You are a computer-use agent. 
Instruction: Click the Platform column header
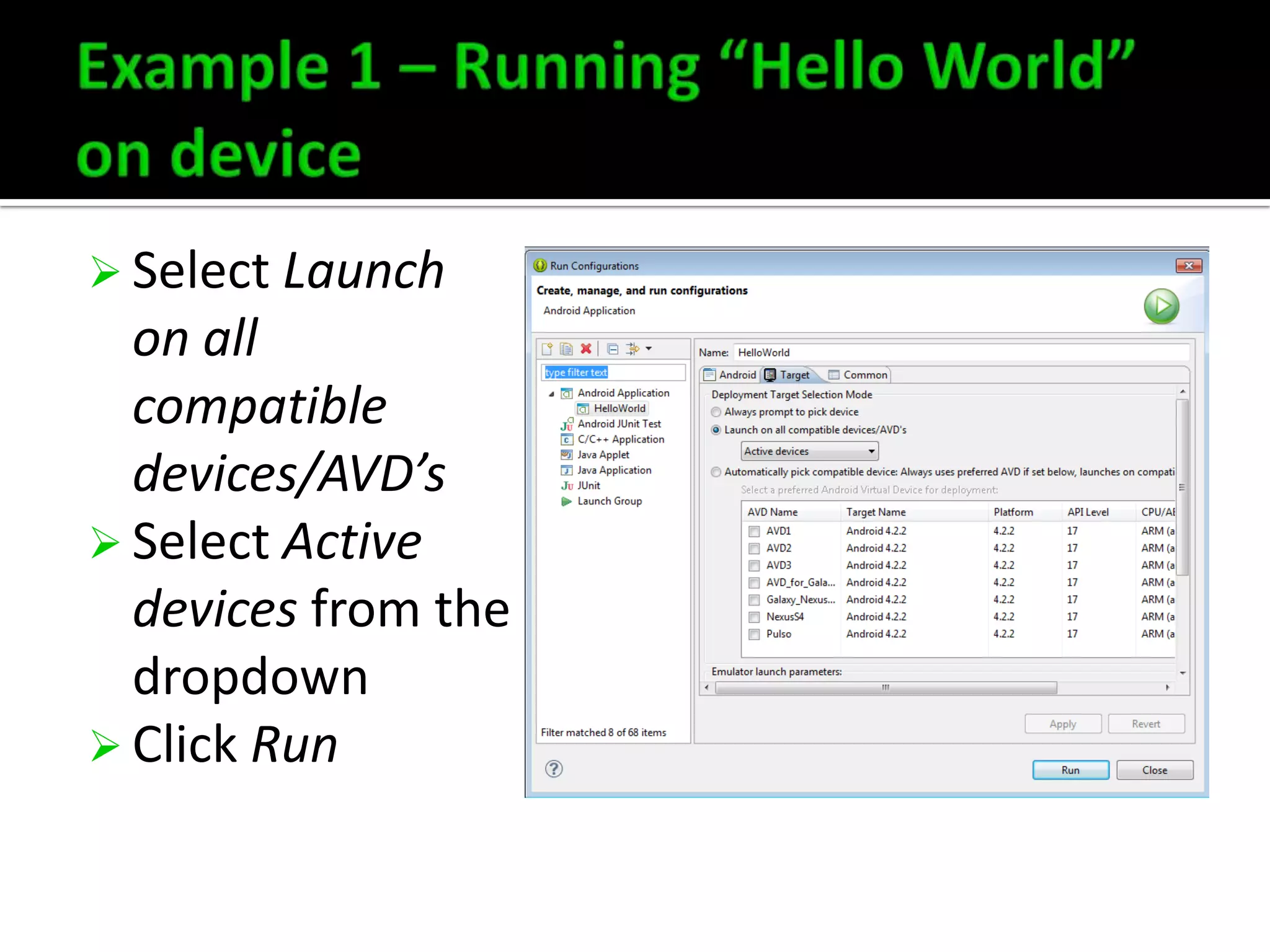(x=1024, y=513)
